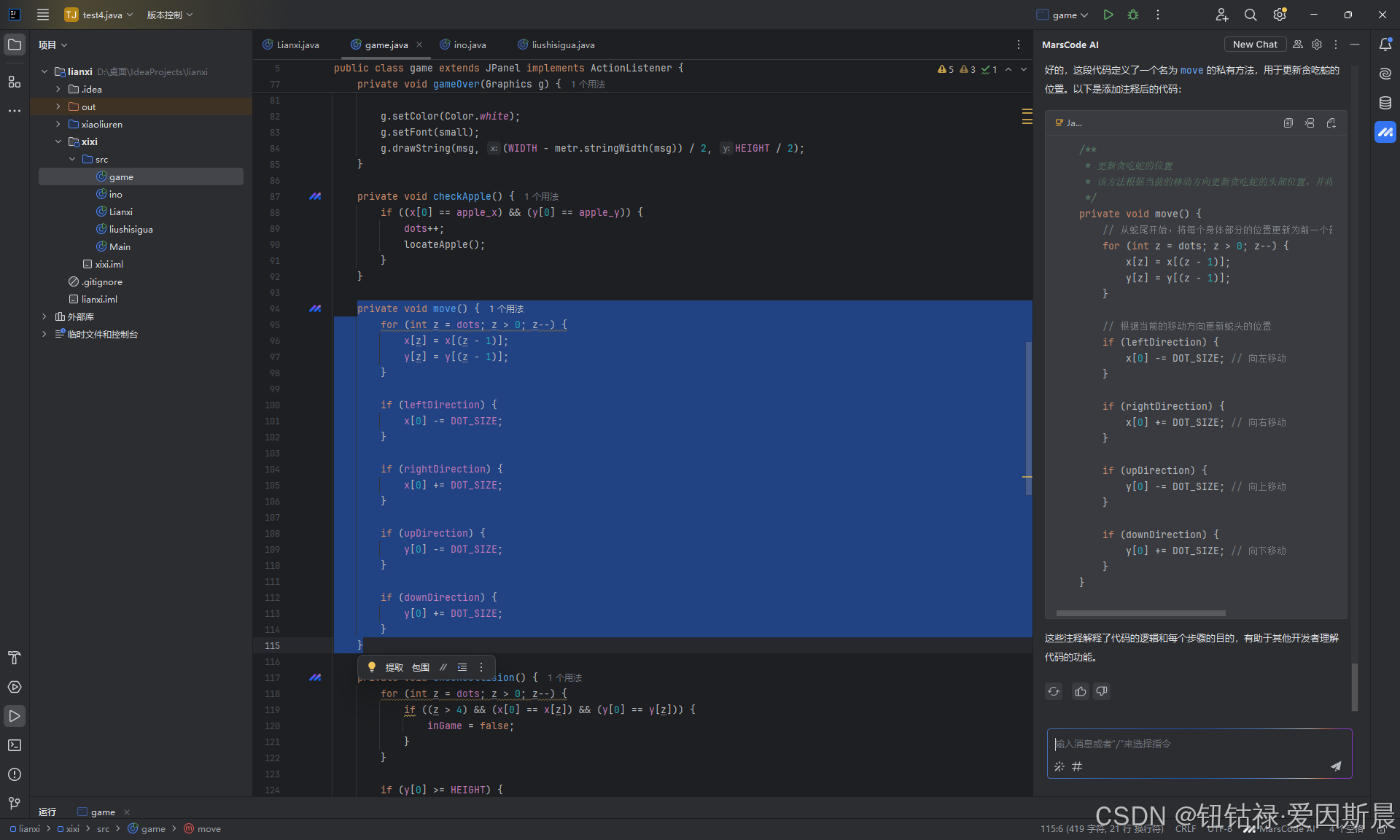Click 提取 in the floating toolbar

click(394, 667)
